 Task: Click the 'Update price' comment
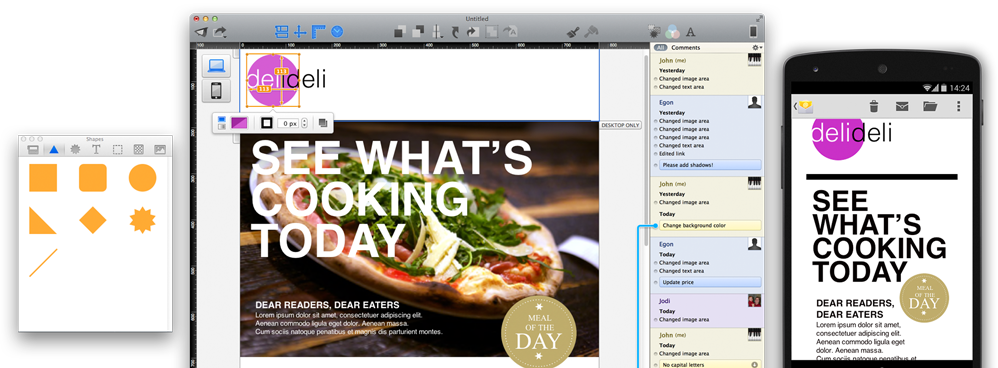(x=710, y=282)
